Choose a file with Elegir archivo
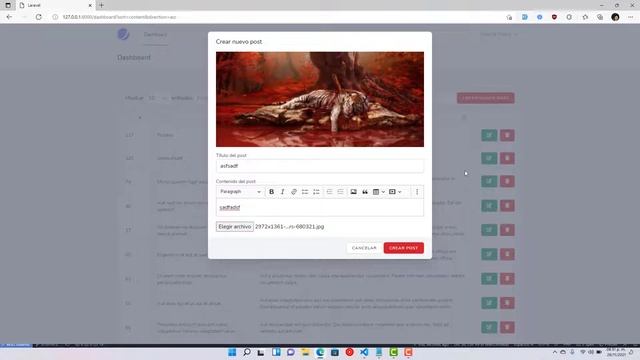The width and height of the screenshot is (640, 360). coord(235,227)
